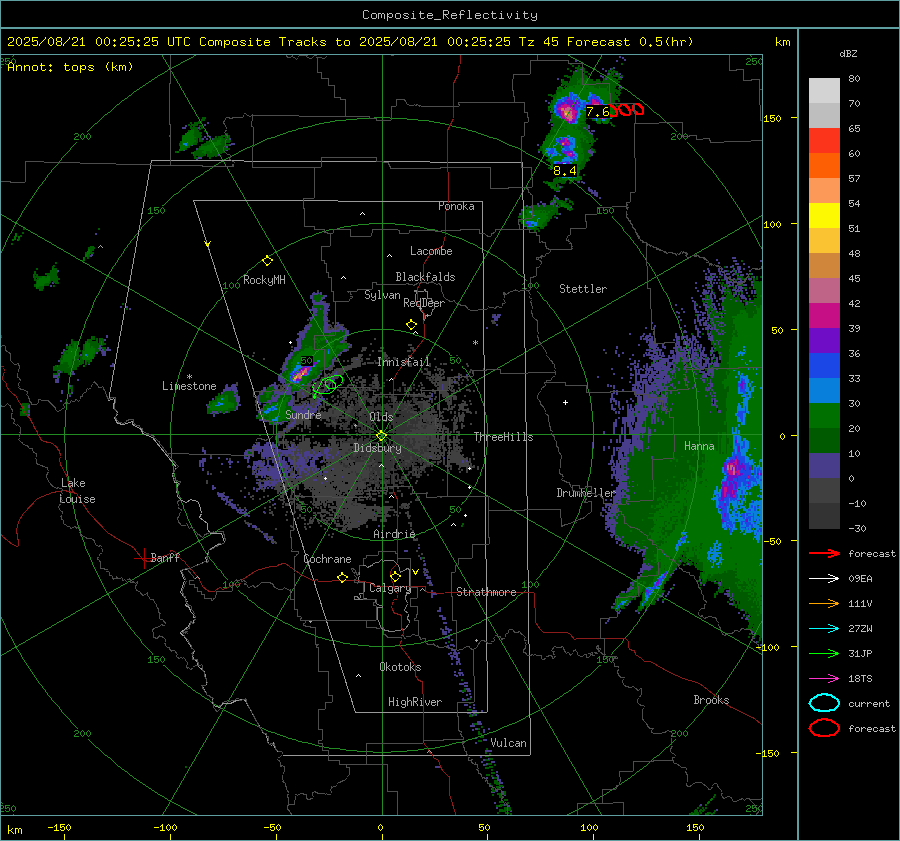Click the Brooks city label

pyautogui.click(x=711, y=700)
